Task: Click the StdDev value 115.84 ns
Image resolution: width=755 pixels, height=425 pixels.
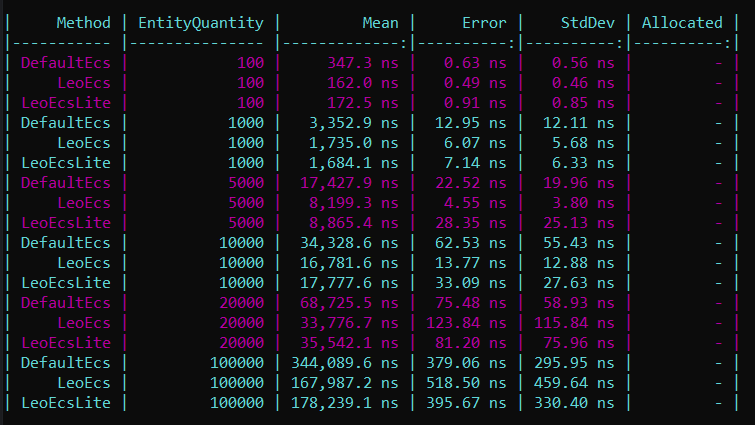Action: point(574,322)
